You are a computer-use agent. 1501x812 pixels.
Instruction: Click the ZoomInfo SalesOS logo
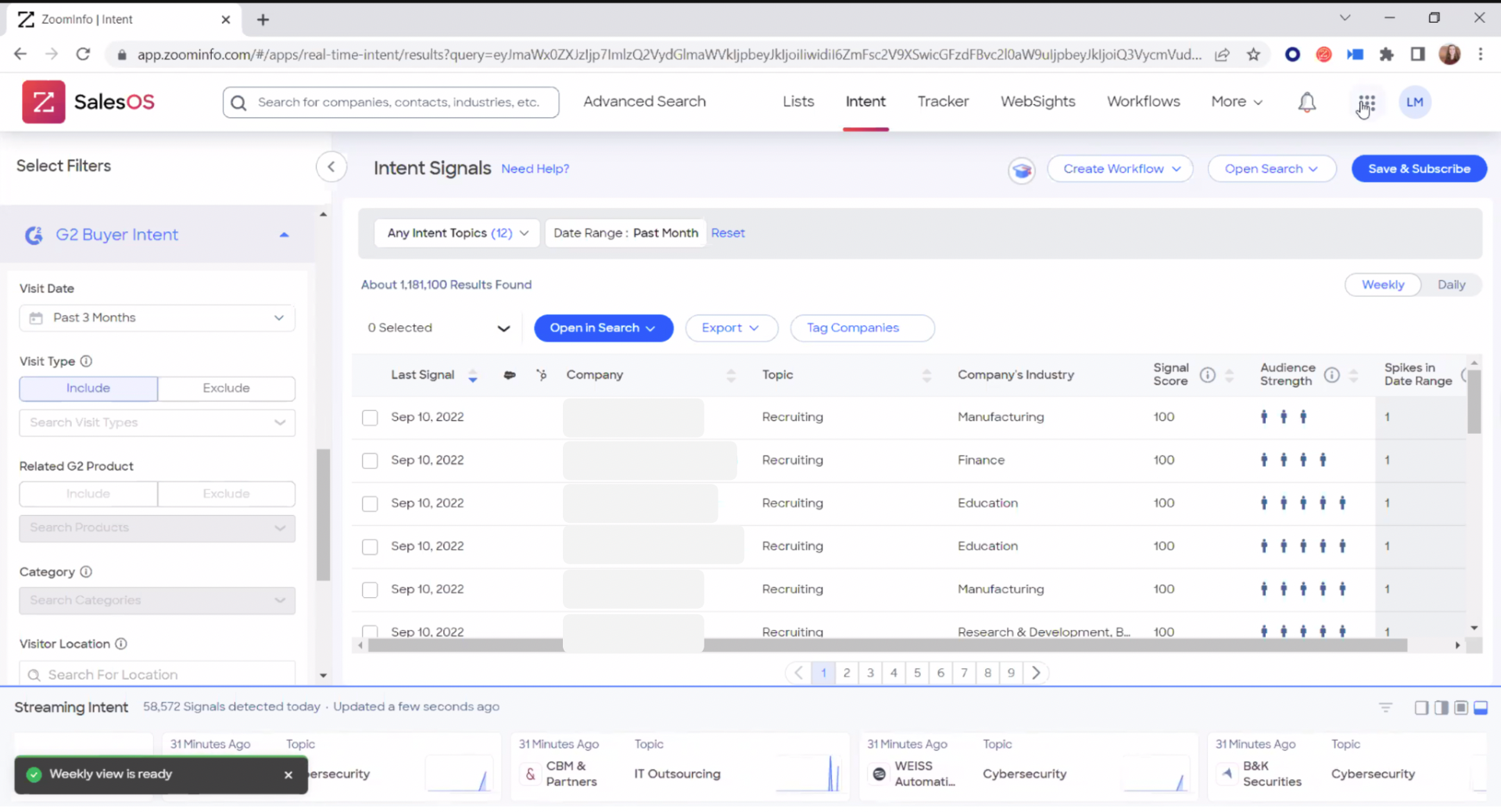[x=88, y=102]
